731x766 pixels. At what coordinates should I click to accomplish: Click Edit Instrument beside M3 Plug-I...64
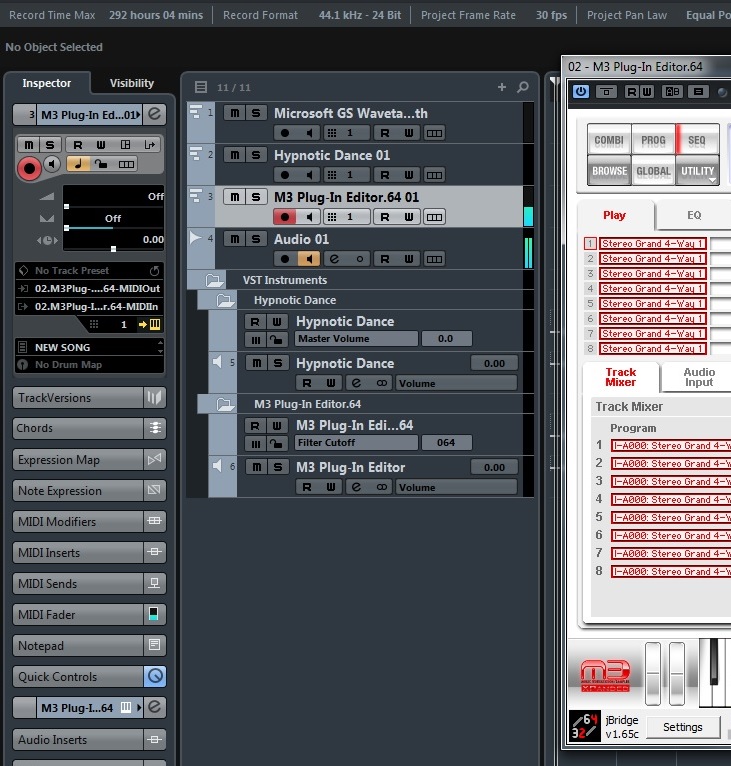tap(154, 707)
